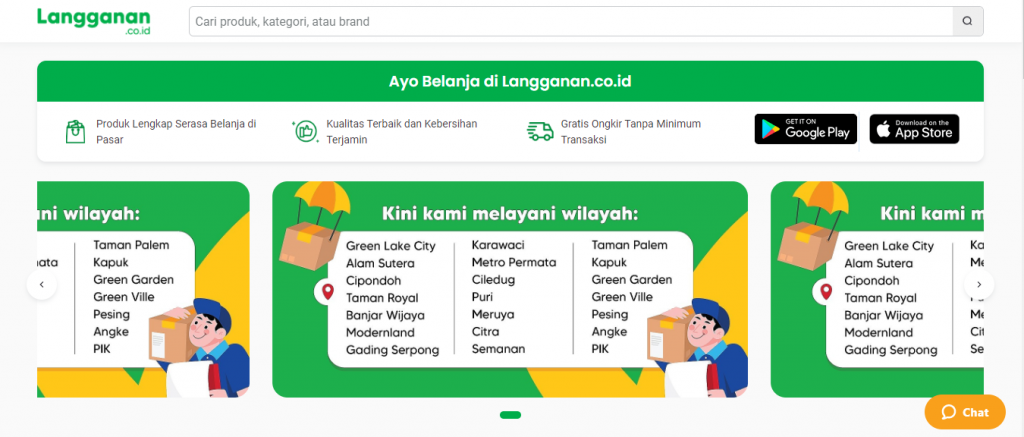Open the Langganan.co.id logo home link
1024x437 pixels.
point(93,22)
